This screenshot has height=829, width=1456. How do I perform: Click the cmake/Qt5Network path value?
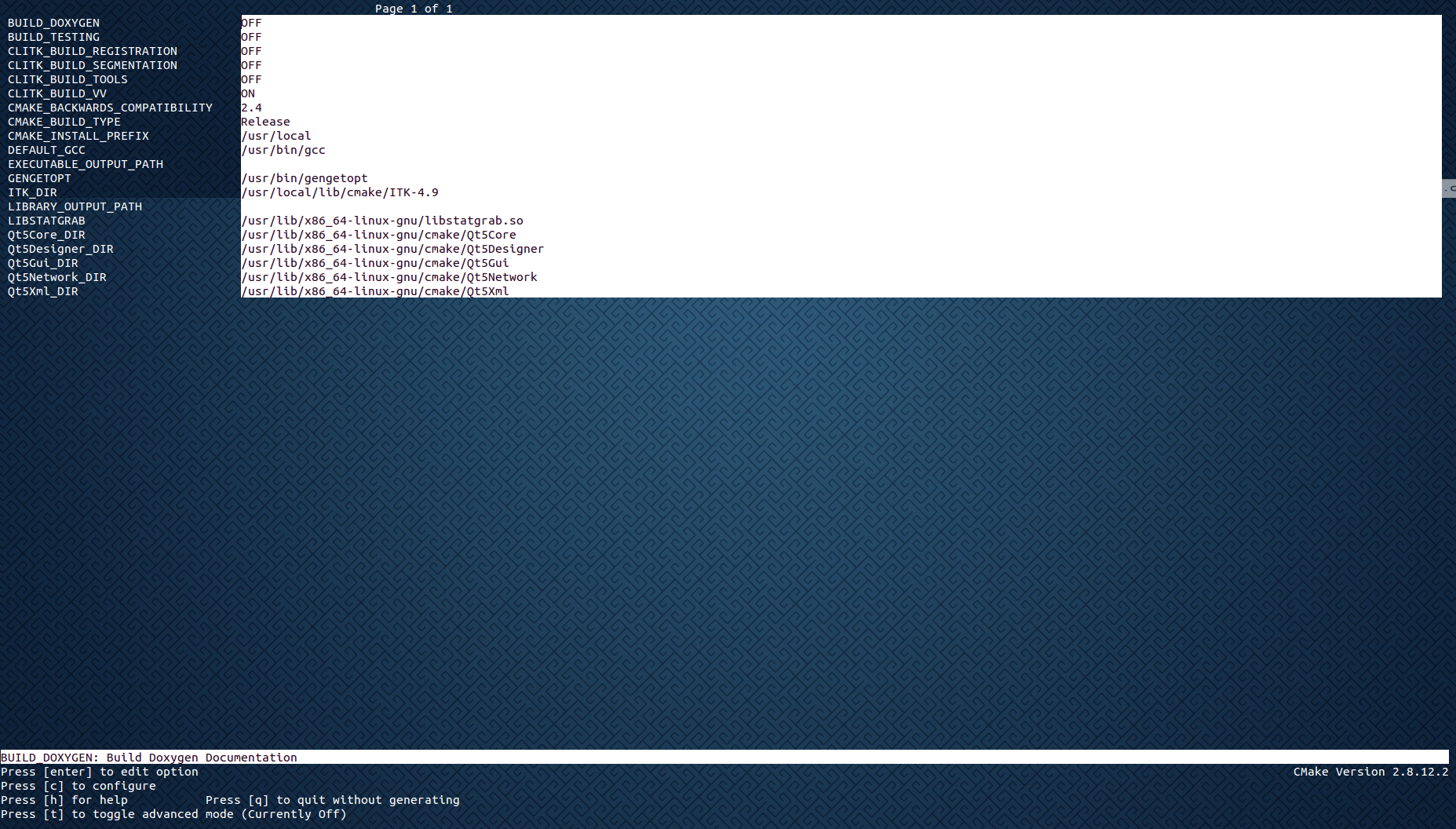pos(389,277)
